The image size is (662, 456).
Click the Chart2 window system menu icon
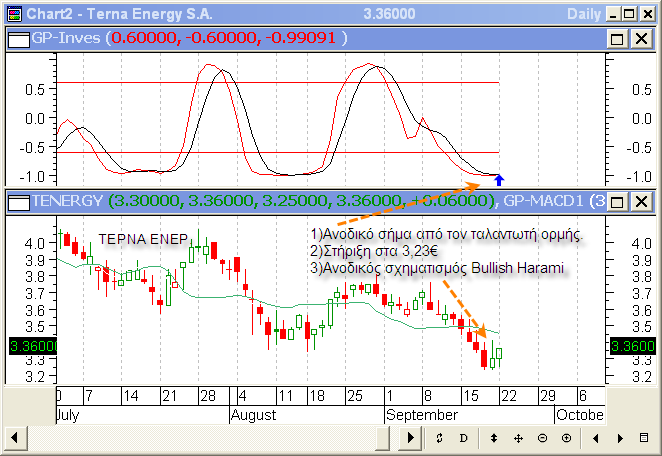(13, 13)
